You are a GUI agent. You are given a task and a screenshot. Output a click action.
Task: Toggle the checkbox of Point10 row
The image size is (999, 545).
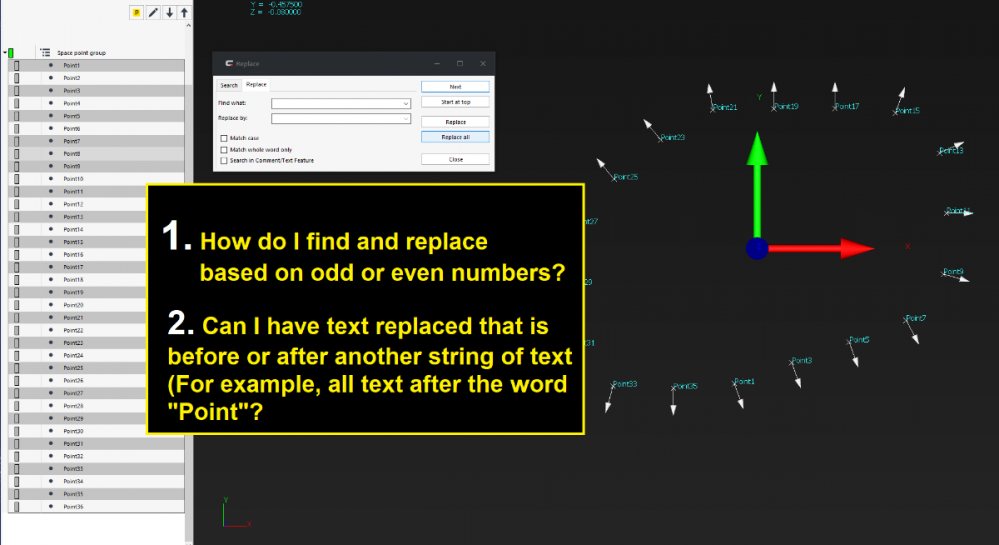click(x=17, y=178)
